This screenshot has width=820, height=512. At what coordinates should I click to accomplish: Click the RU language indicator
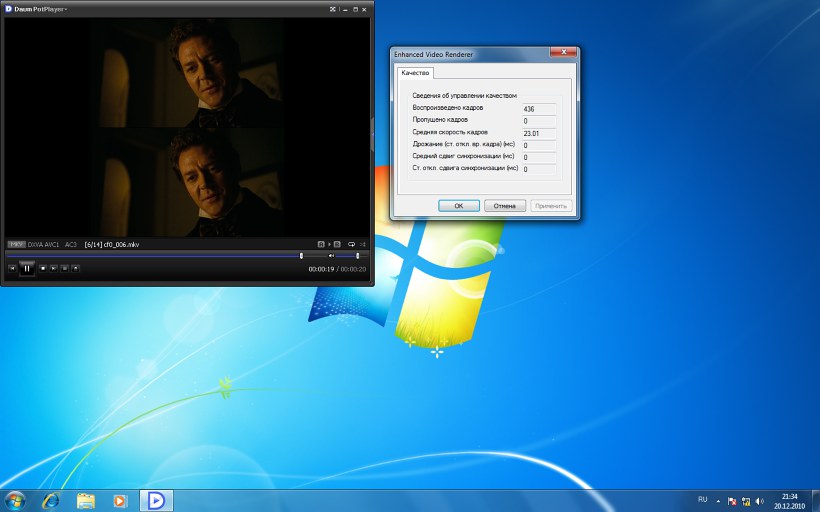(x=702, y=499)
